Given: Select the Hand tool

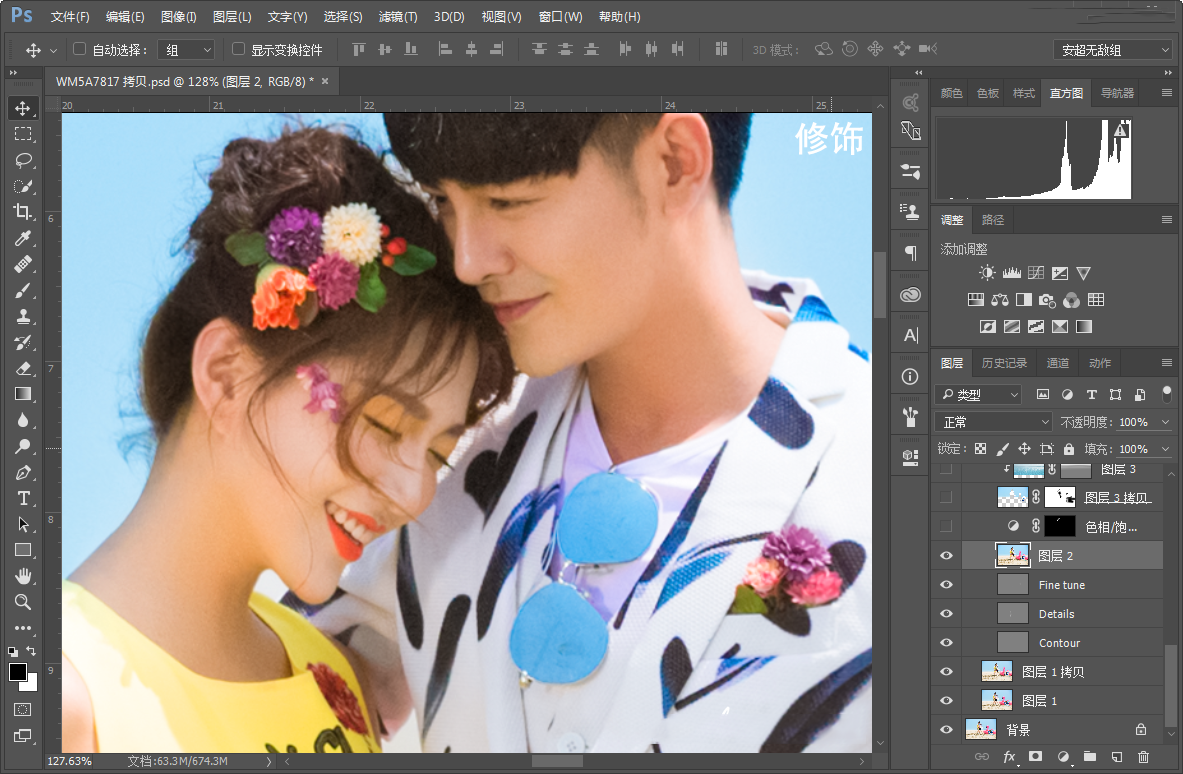Looking at the screenshot, I should tap(23, 576).
